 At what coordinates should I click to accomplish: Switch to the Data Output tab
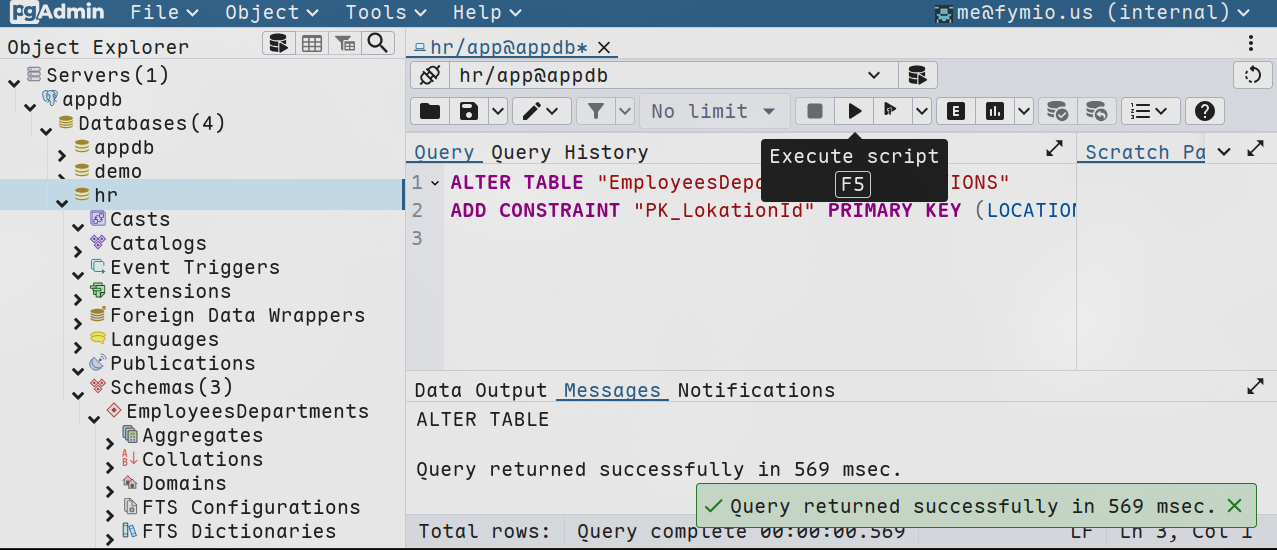click(480, 390)
